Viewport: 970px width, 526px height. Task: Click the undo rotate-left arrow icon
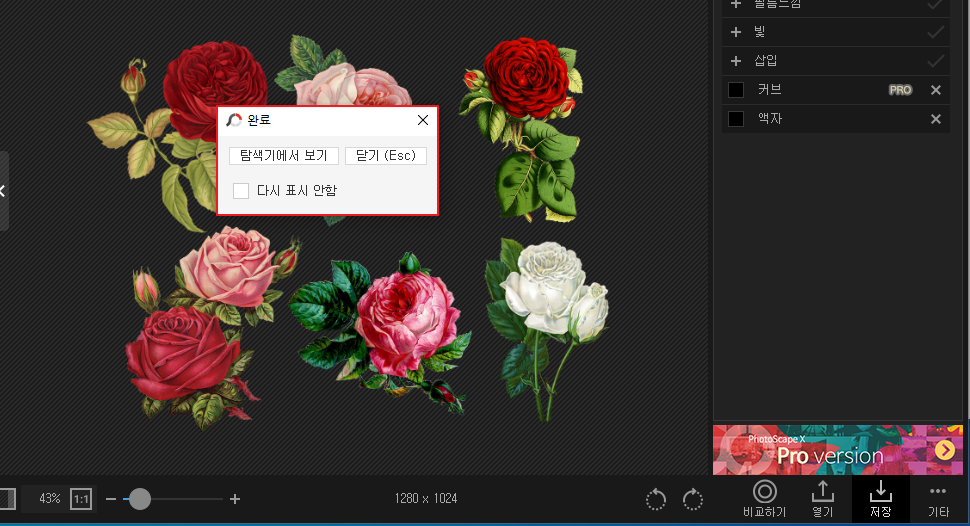click(x=656, y=499)
